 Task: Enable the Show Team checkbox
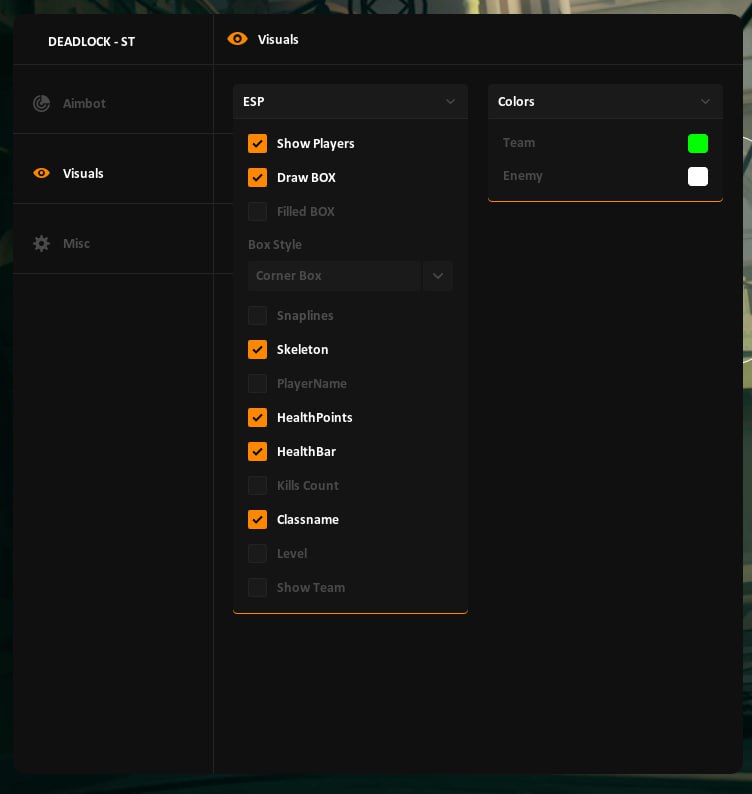click(x=257, y=587)
